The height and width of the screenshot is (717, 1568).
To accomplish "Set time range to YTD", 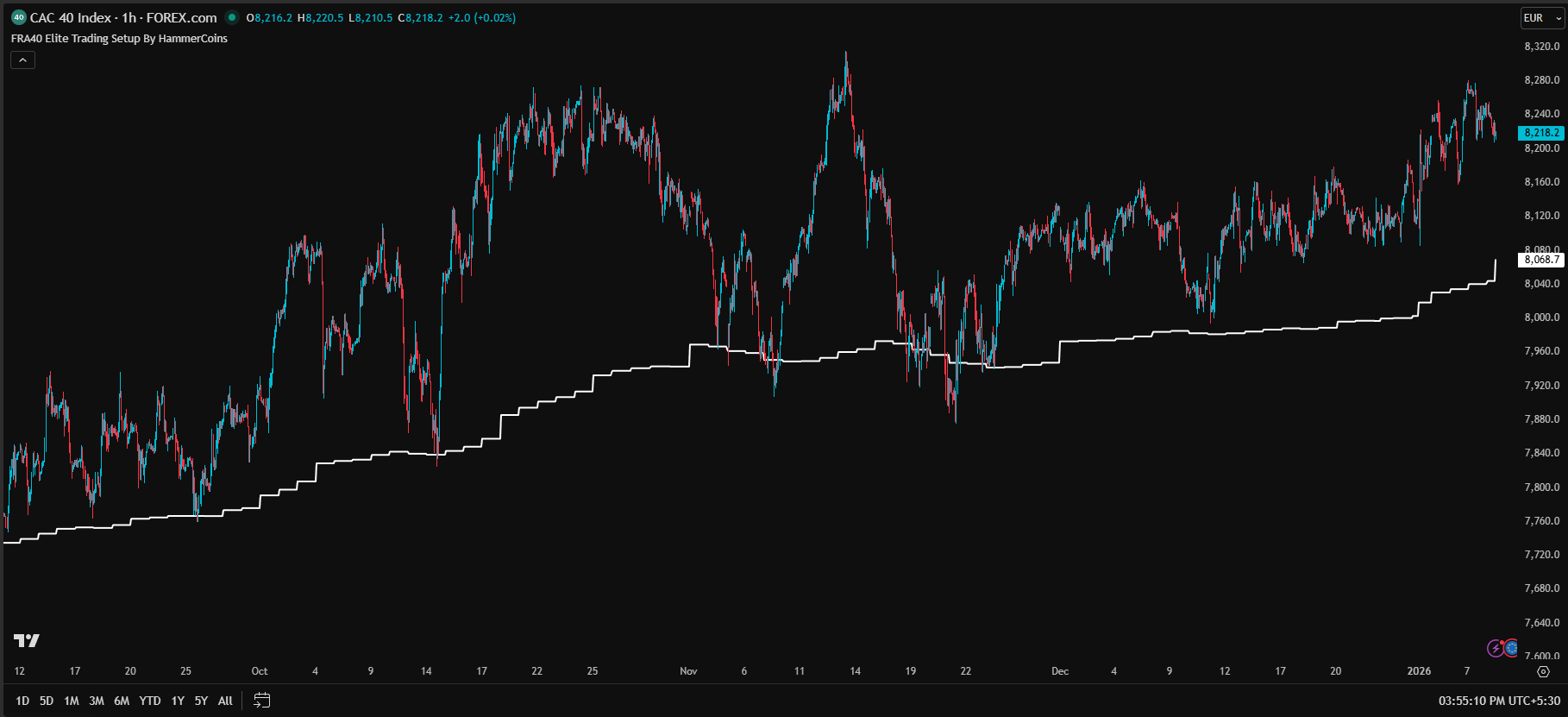I will [x=150, y=701].
